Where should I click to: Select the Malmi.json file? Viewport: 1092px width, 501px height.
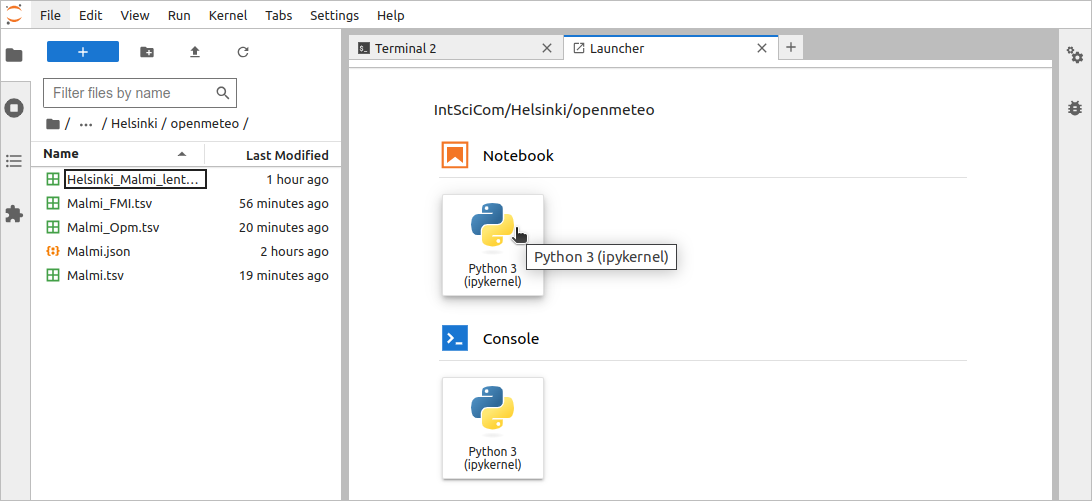(187, 251)
